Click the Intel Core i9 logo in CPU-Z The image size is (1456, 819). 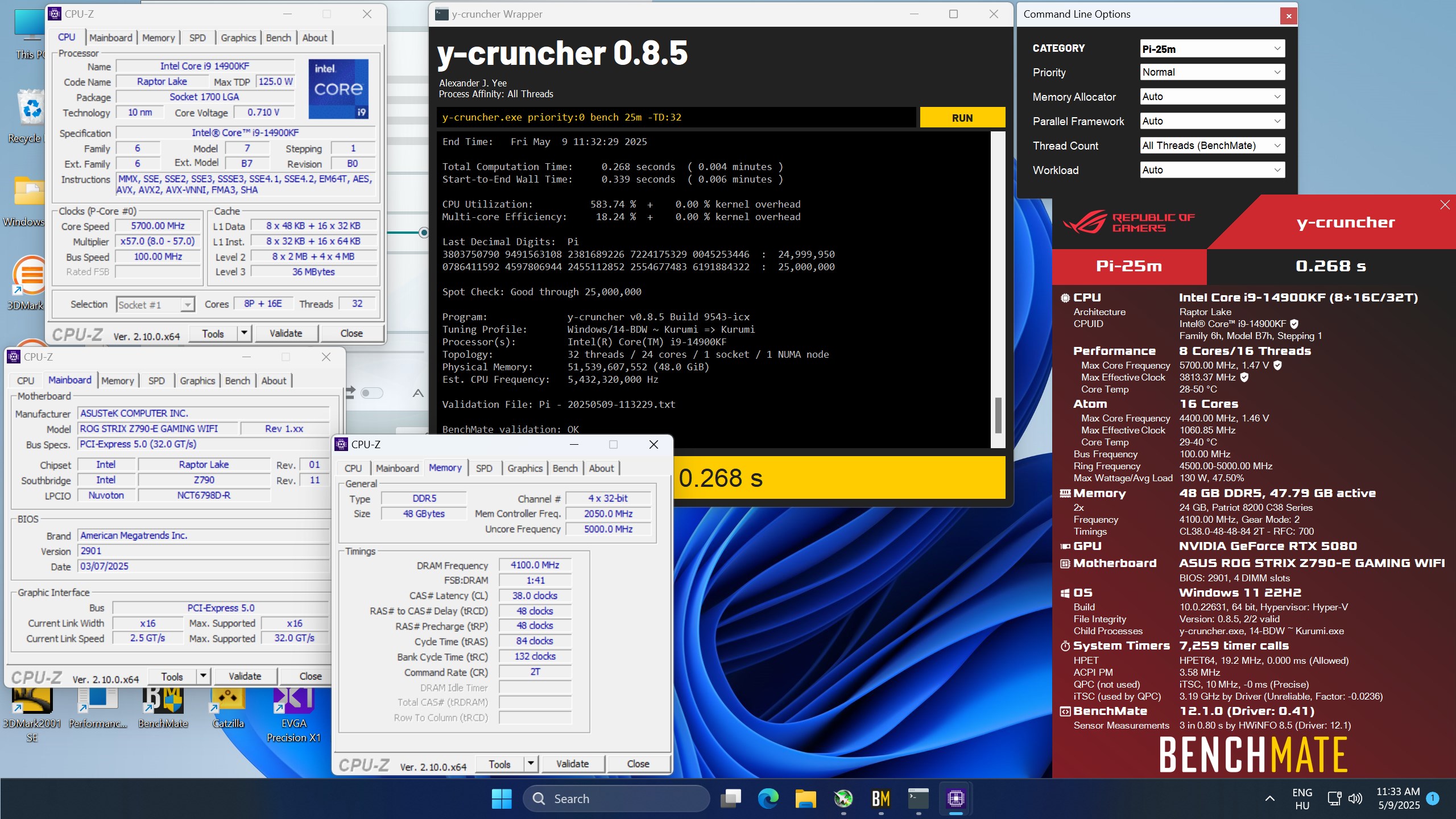click(x=338, y=89)
